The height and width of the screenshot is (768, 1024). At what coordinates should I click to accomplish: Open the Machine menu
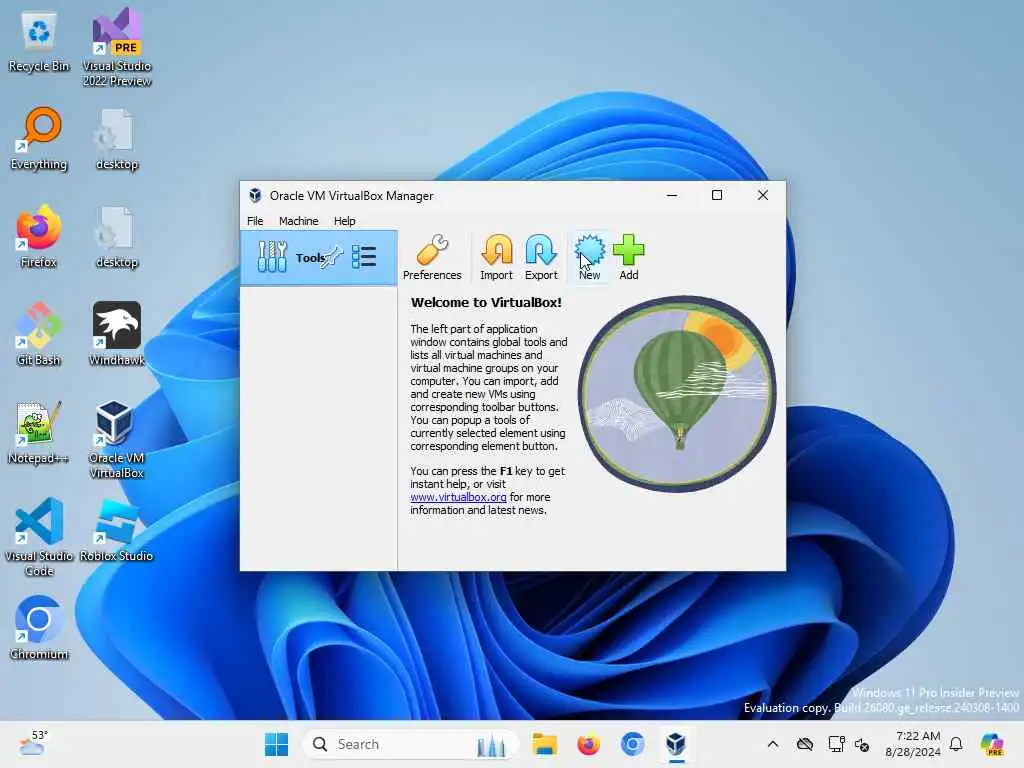pos(298,221)
